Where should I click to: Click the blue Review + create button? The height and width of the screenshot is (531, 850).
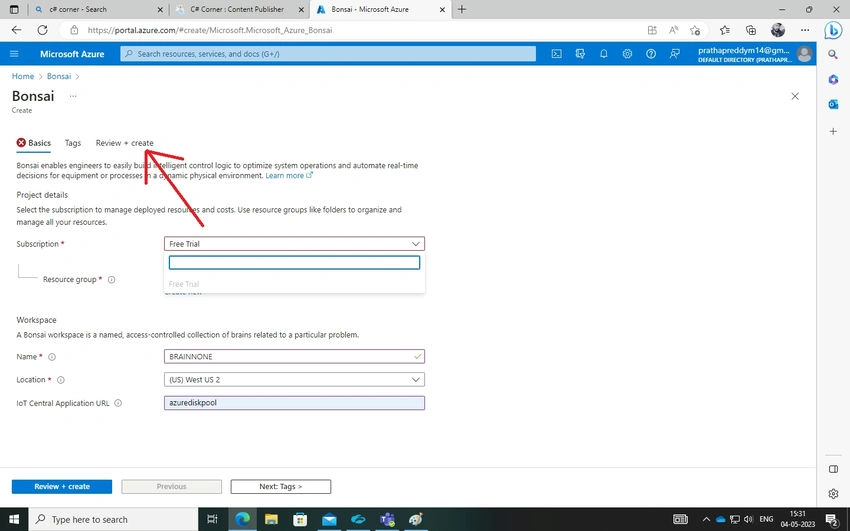(62, 487)
